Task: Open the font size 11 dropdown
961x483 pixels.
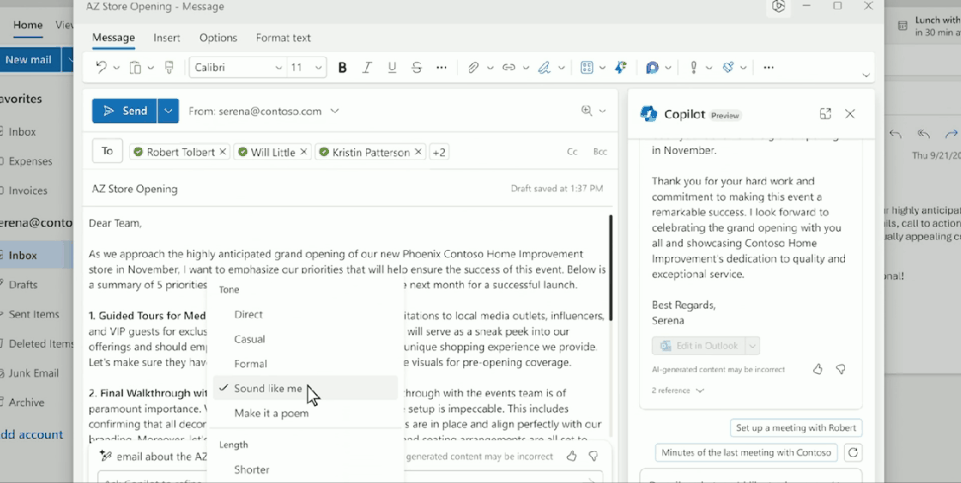Action: click(306, 68)
